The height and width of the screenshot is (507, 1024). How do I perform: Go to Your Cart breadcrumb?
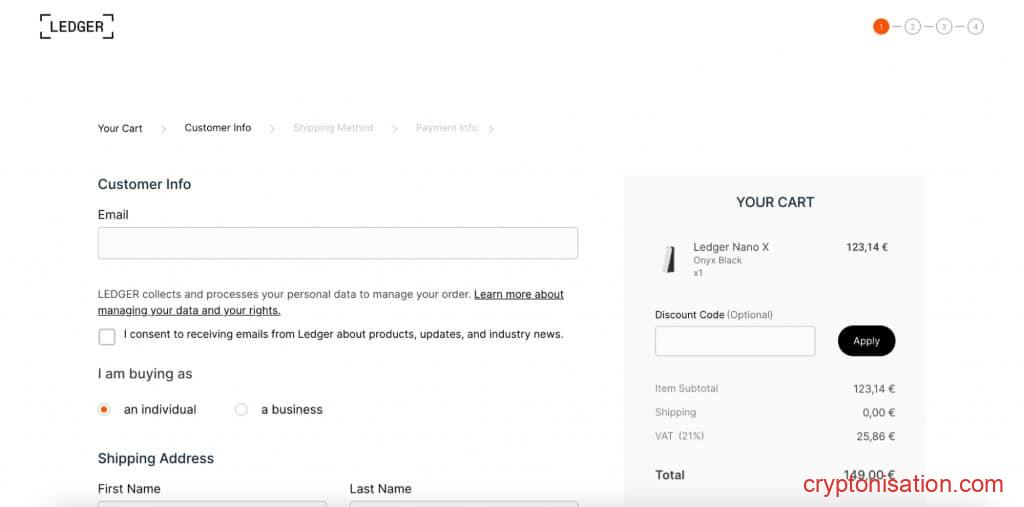120,128
